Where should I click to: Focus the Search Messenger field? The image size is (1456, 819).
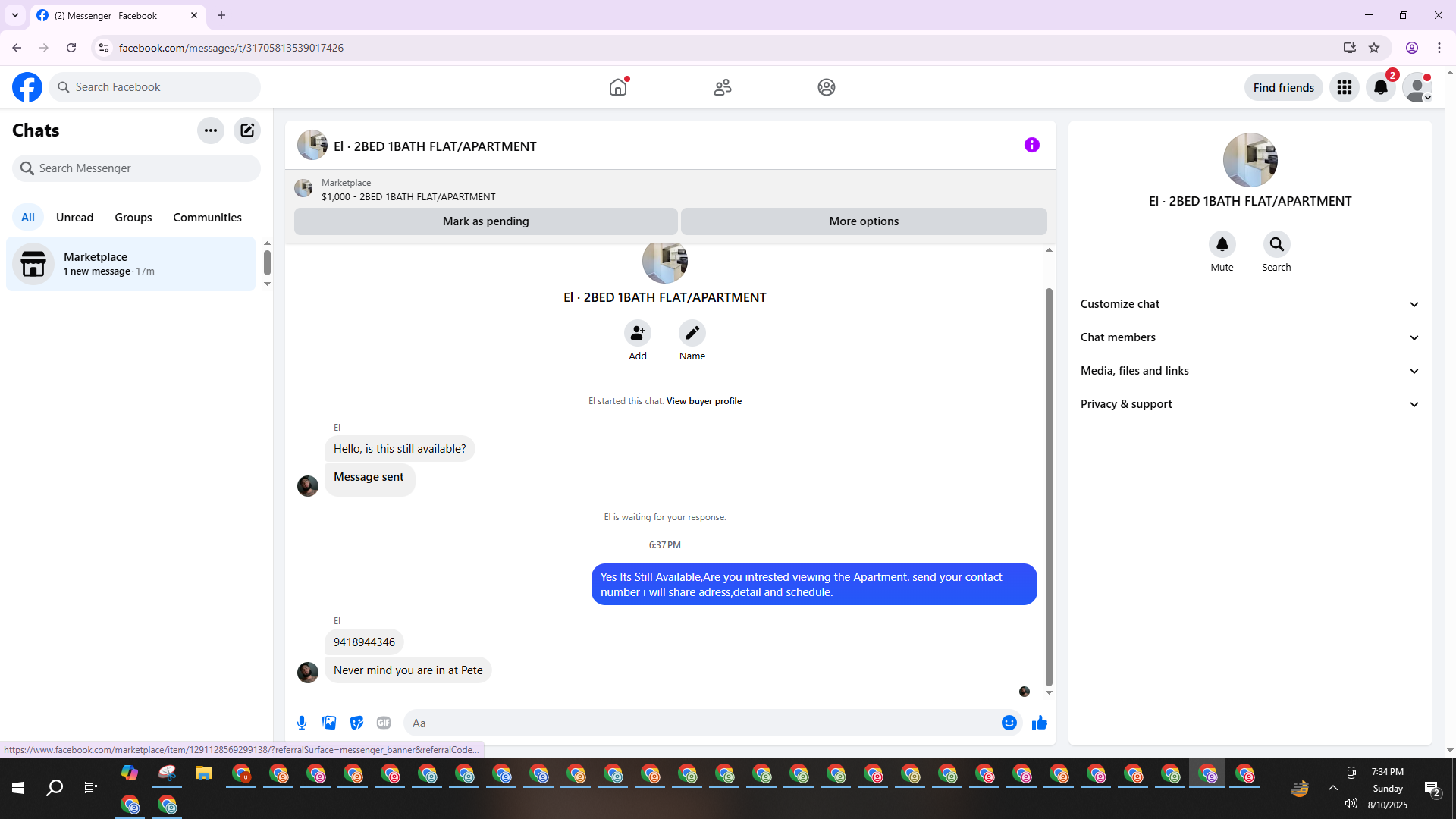coord(136,168)
